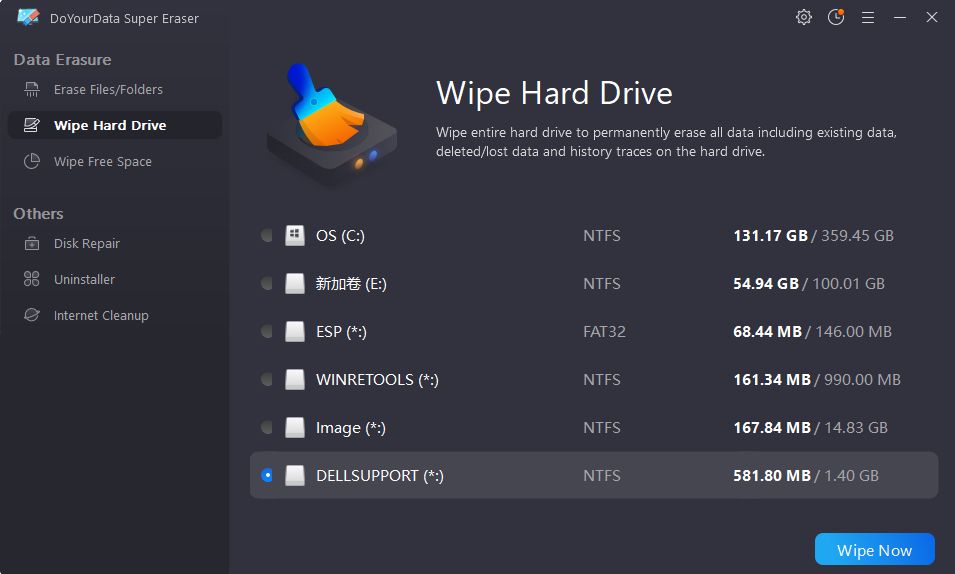This screenshot has height=574, width=955.
Task: Click the 新加卷 (E:) drive icon
Action: pyautogui.click(x=295, y=283)
